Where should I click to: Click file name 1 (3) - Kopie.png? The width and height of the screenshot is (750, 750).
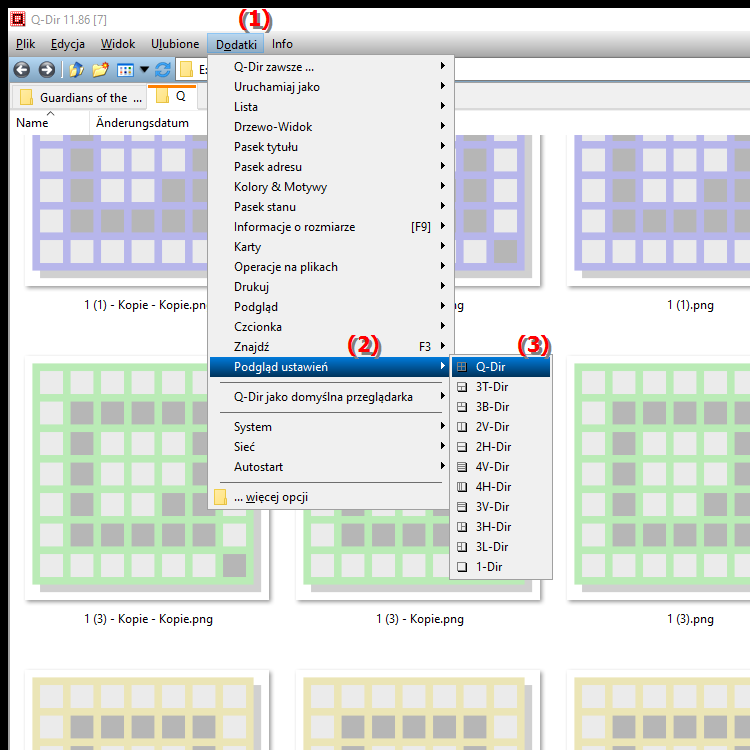(420, 619)
